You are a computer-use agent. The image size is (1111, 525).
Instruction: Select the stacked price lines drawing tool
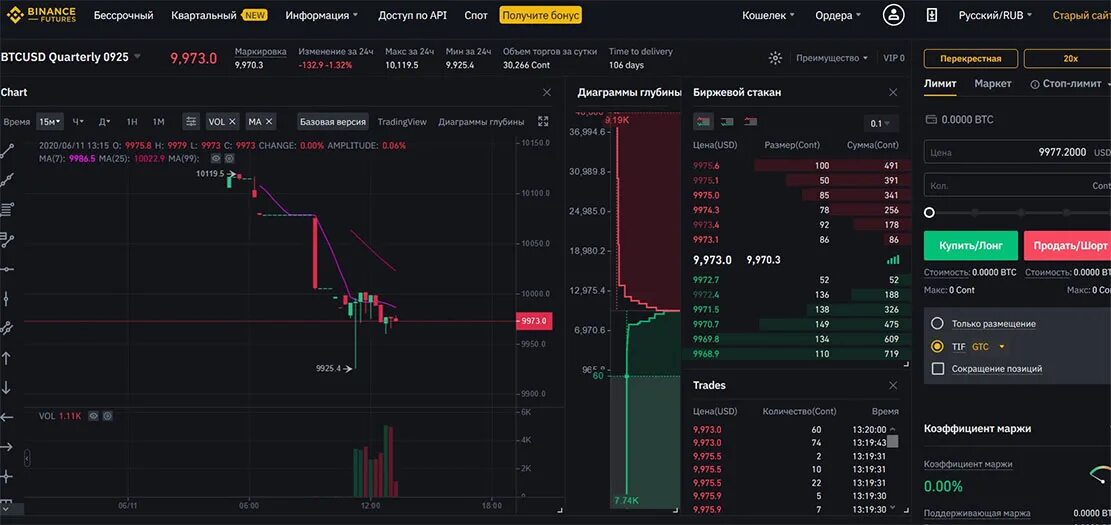point(7,209)
